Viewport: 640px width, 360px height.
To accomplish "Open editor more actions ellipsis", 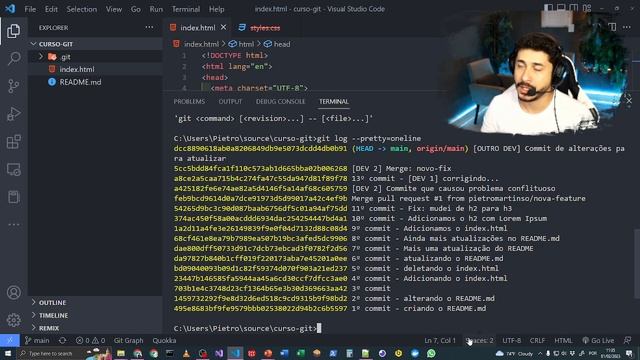I will coord(627,27).
